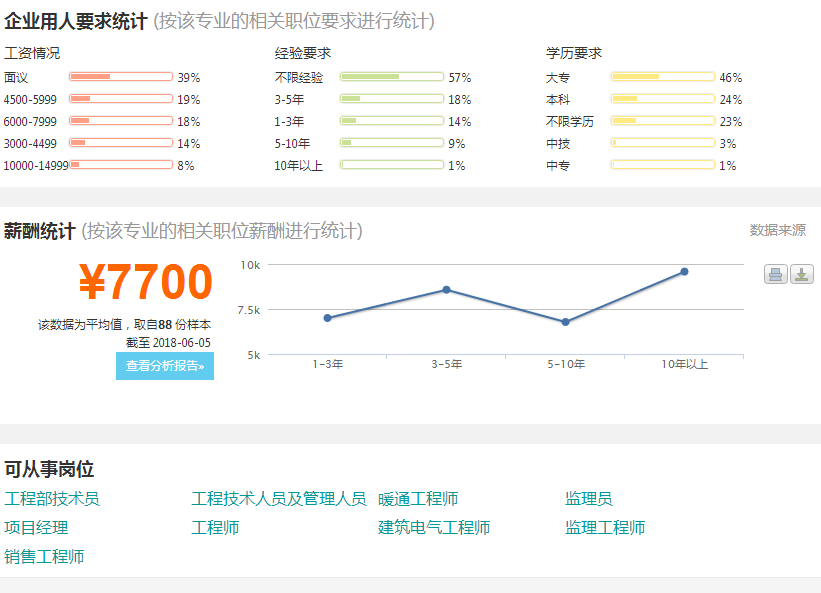The width and height of the screenshot is (821, 593).
Task: Click the 3000-4499 salary bar
Action: tap(121, 143)
